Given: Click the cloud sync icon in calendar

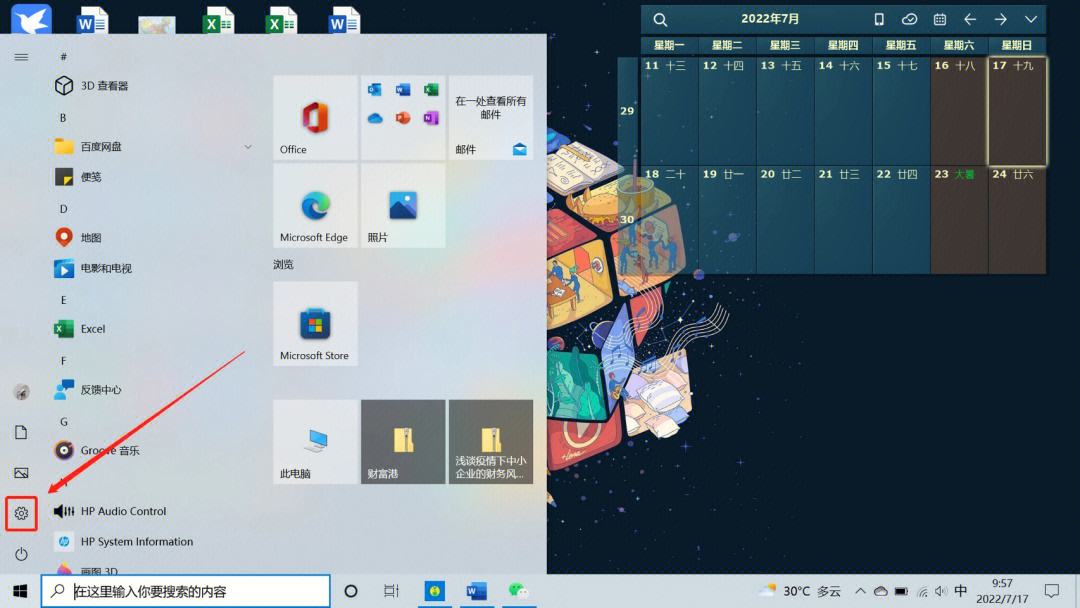Looking at the screenshot, I should [x=909, y=19].
